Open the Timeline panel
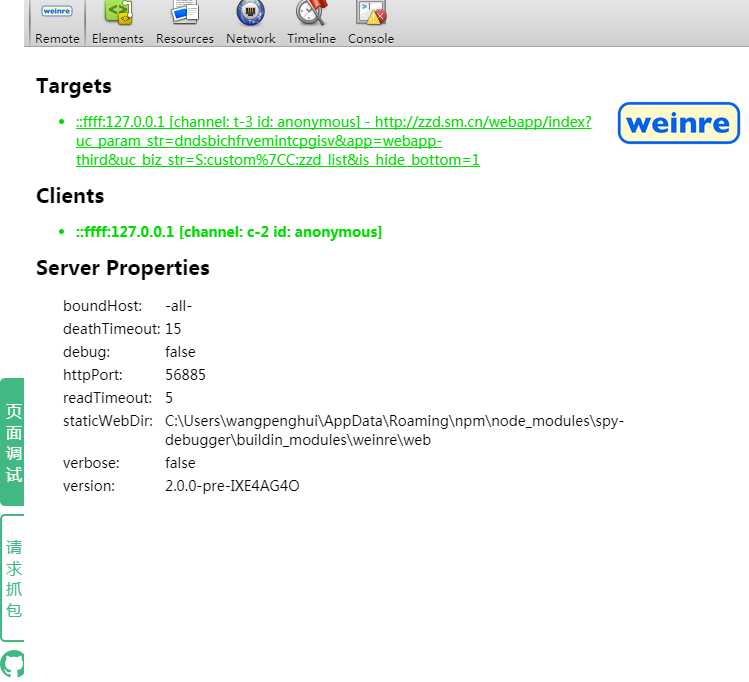 tap(311, 23)
